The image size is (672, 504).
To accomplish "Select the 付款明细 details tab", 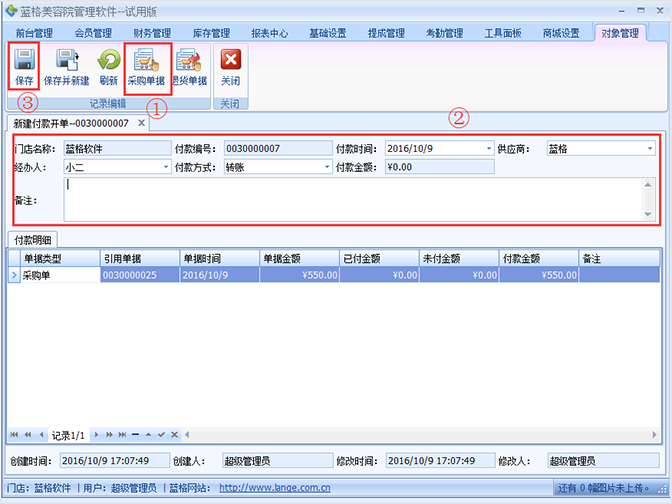I will tap(33, 240).
